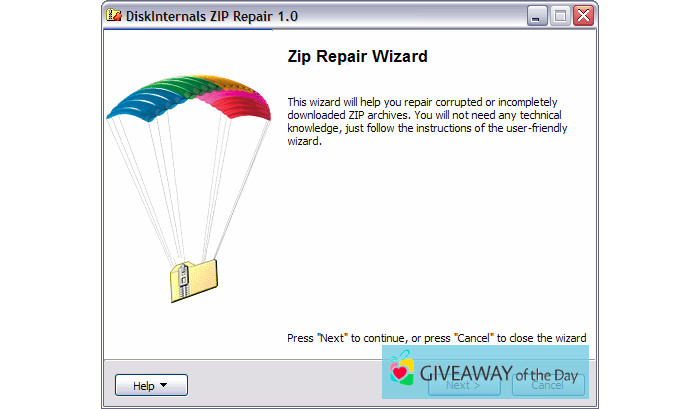Click the DiskInternals ZIP Repair 1.0 title text
The height and width of the screenshot is (409, 700).
(211, 16)
